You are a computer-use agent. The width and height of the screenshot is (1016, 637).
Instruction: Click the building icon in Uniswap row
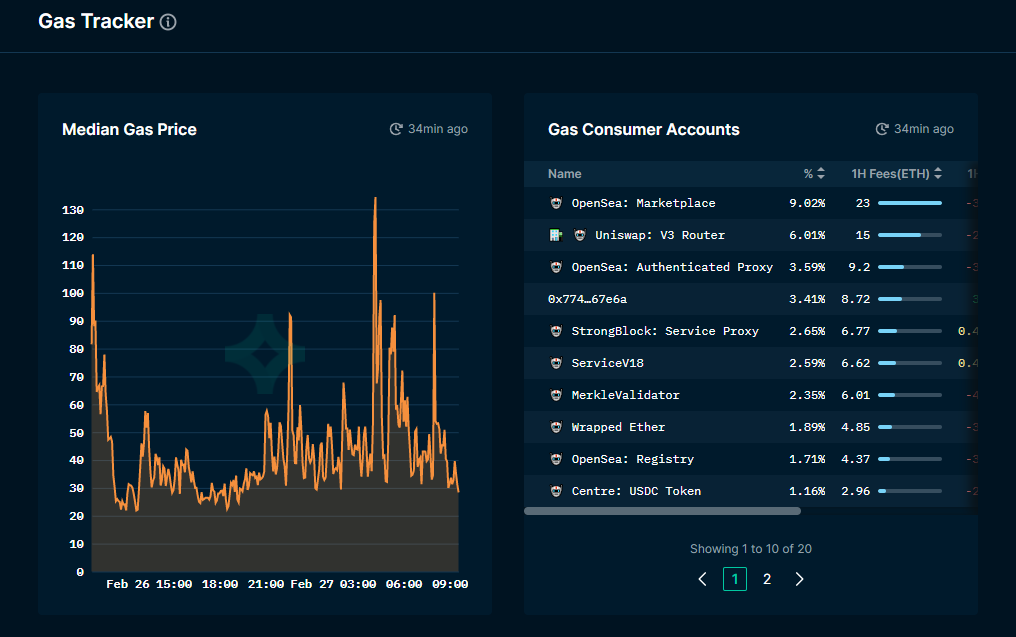coord(555,235)
